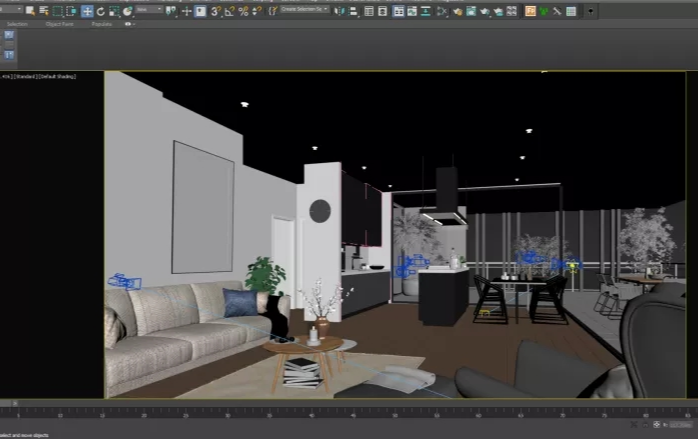The image size is (698, 439).
Task: Expand the ribbon eye options dropdown
Action: 130,24
